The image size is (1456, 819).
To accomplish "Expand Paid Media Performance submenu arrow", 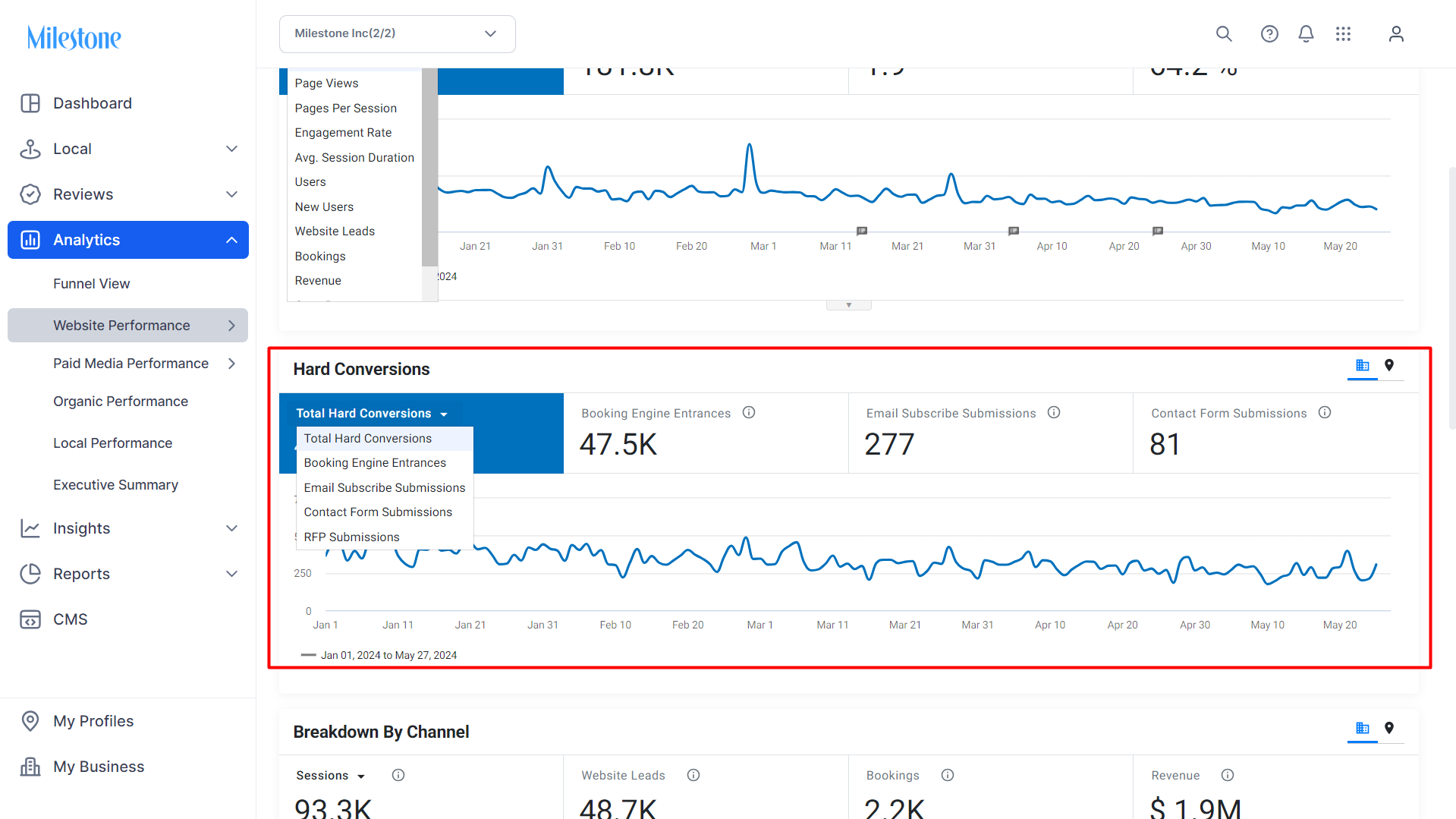I will pos(232,364).
